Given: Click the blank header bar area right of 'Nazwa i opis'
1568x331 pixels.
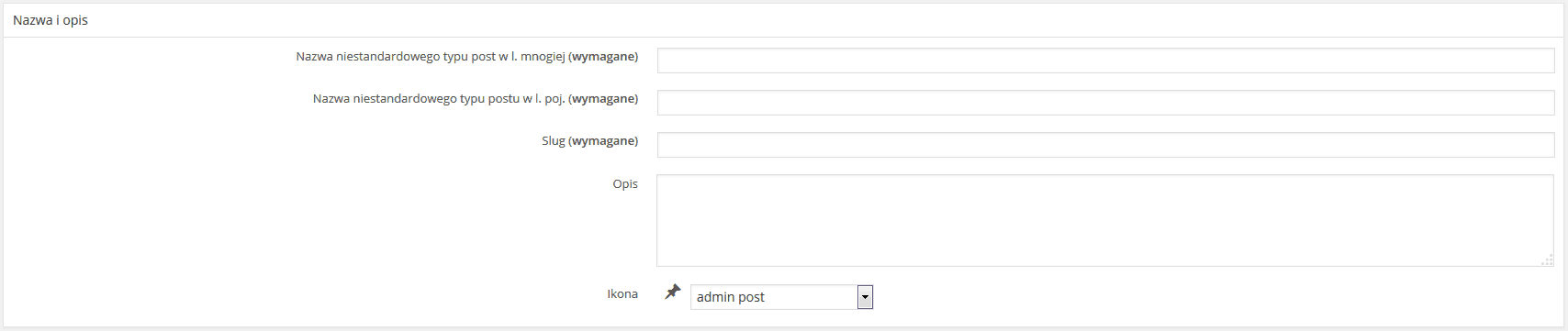Looking at the screenshot, I should coord(826,20).
